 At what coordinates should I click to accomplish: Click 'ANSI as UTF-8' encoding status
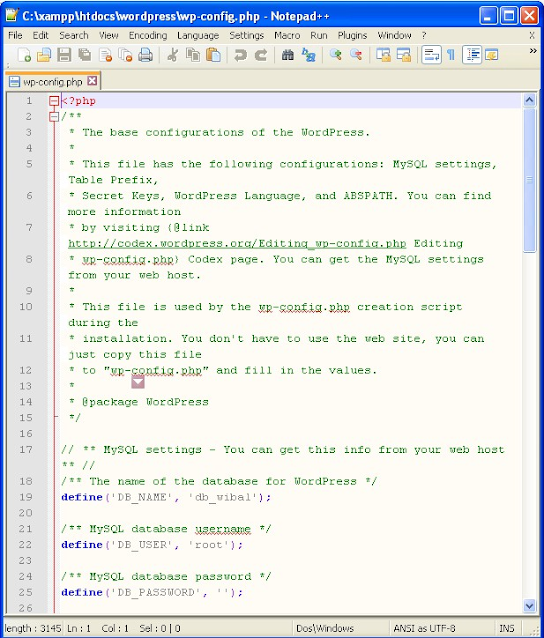point(424,628)
